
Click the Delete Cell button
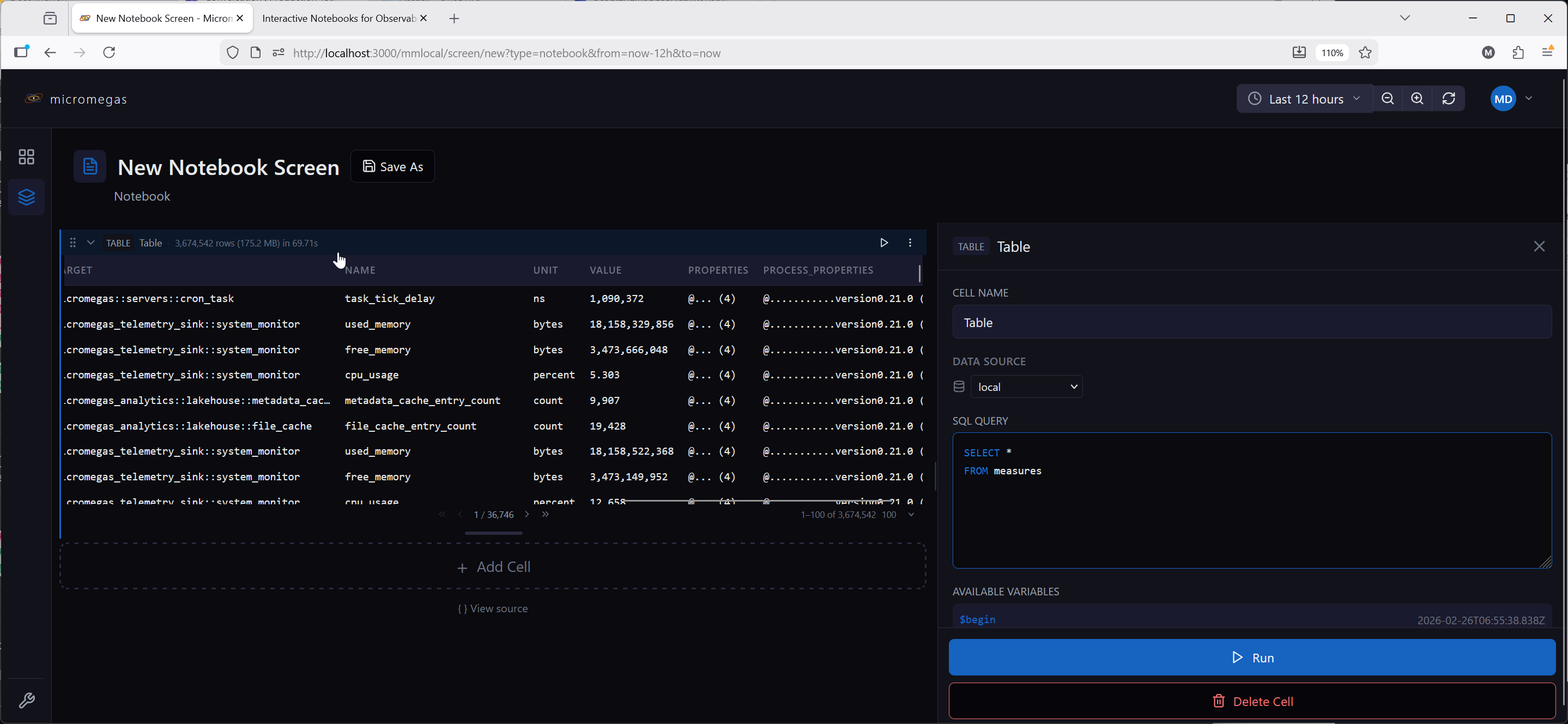[1252, 702]
